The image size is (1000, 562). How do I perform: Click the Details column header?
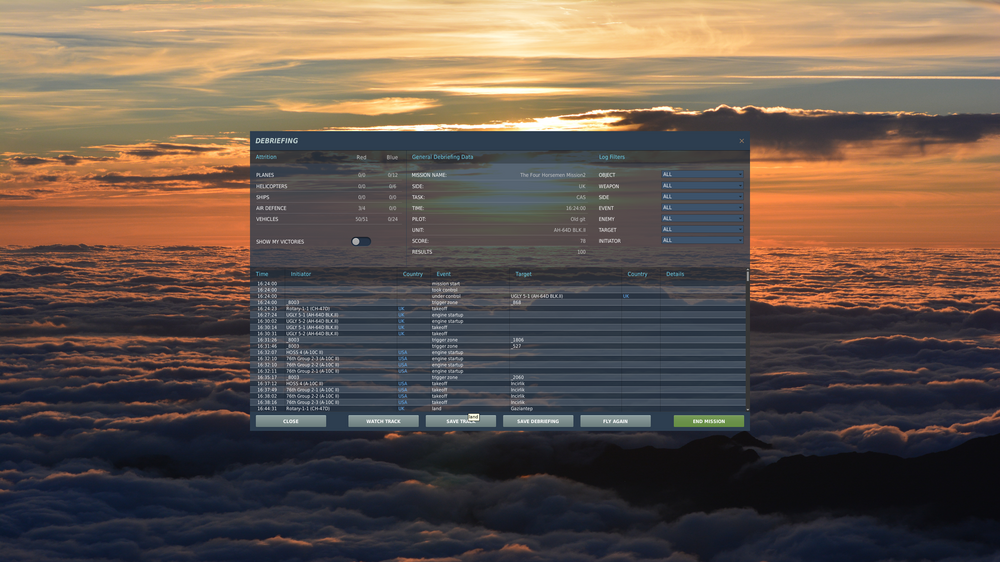[675, 274]
